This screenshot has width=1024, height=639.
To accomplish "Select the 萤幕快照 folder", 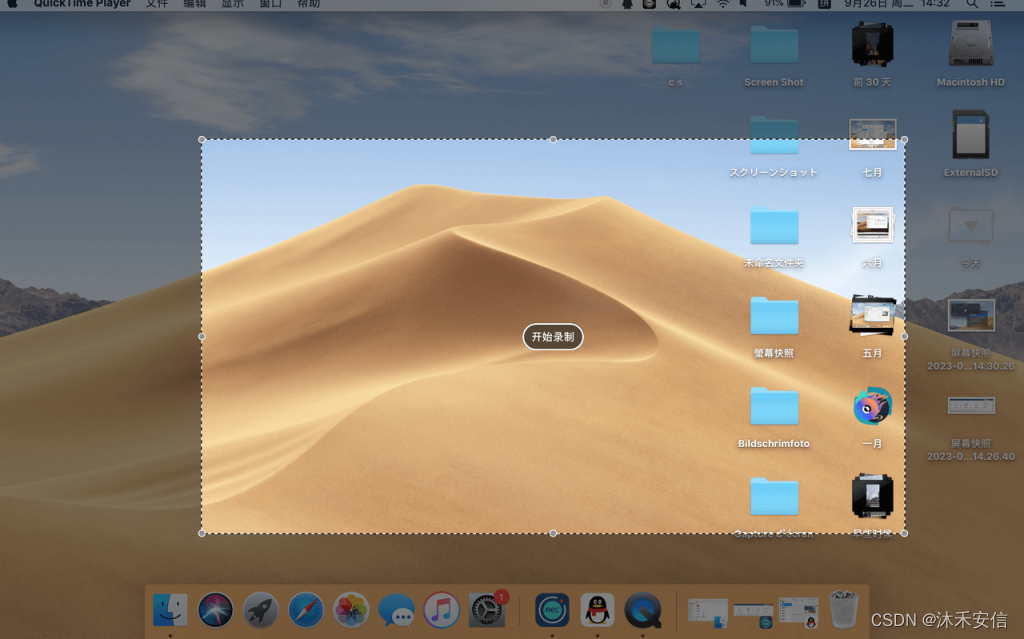I will 774,316.
